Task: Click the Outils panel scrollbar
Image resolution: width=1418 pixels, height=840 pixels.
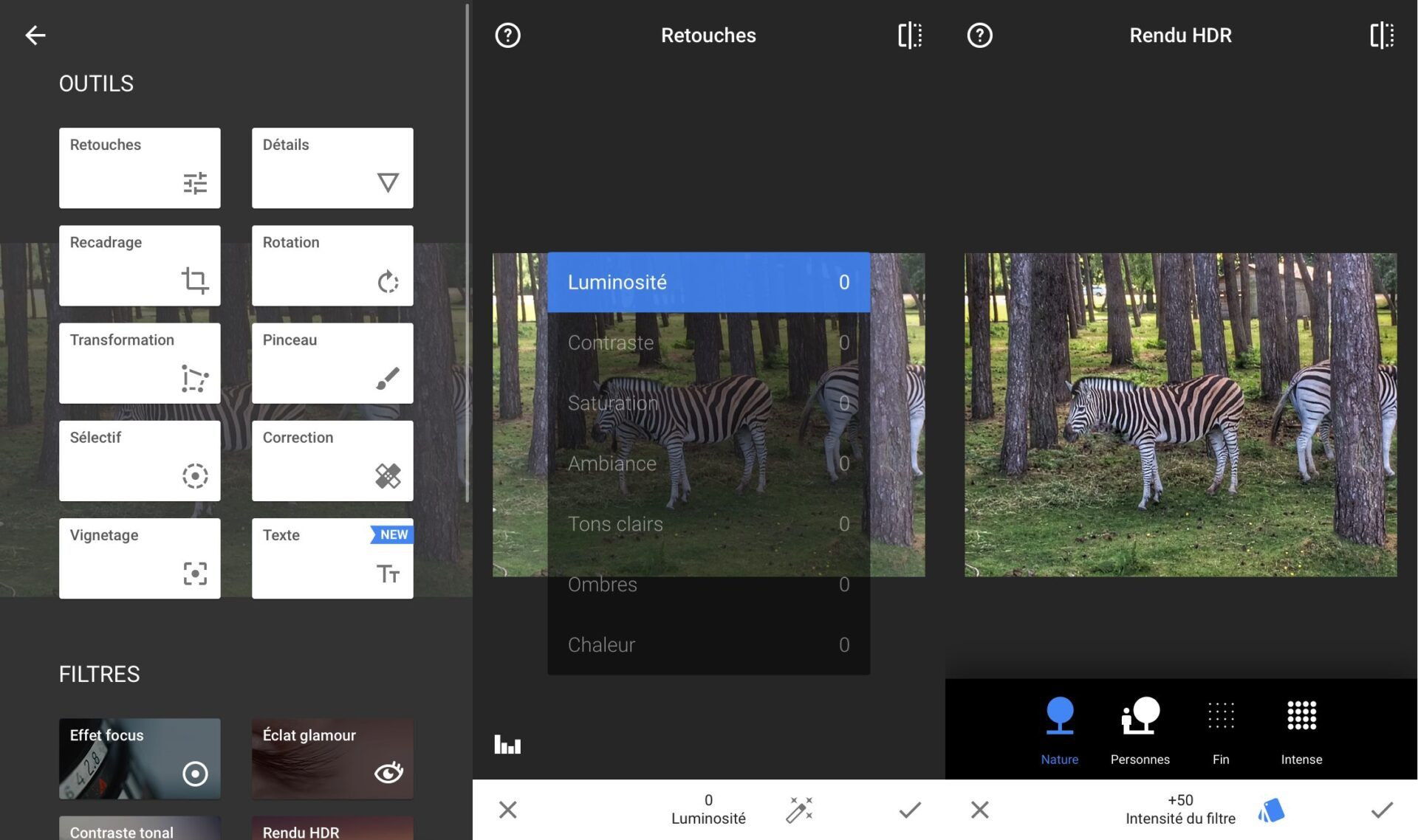Action: tap(467, 253)
